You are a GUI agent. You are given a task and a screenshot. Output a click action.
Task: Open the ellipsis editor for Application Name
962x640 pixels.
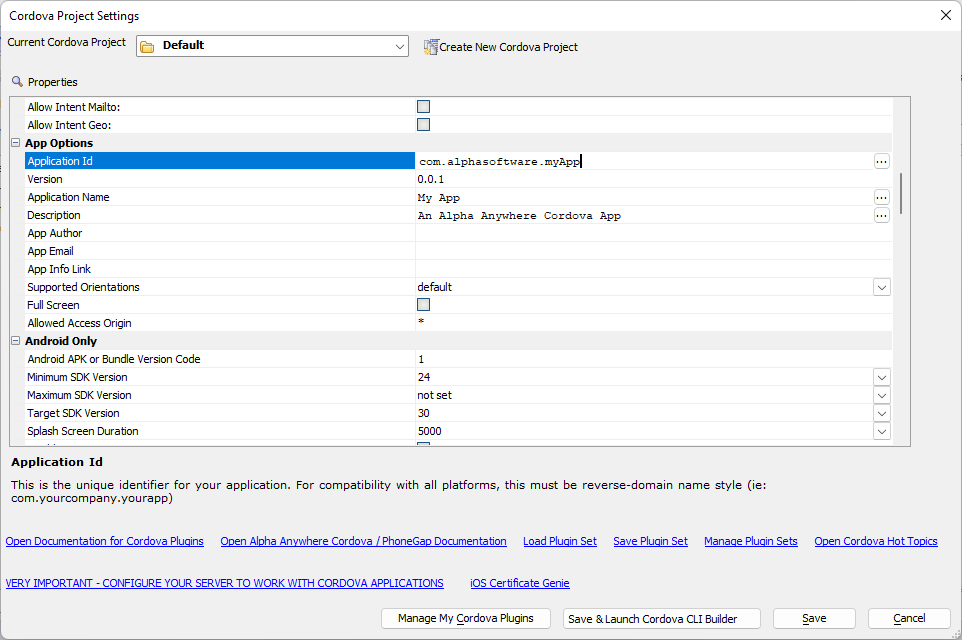[x=881, y=198]
